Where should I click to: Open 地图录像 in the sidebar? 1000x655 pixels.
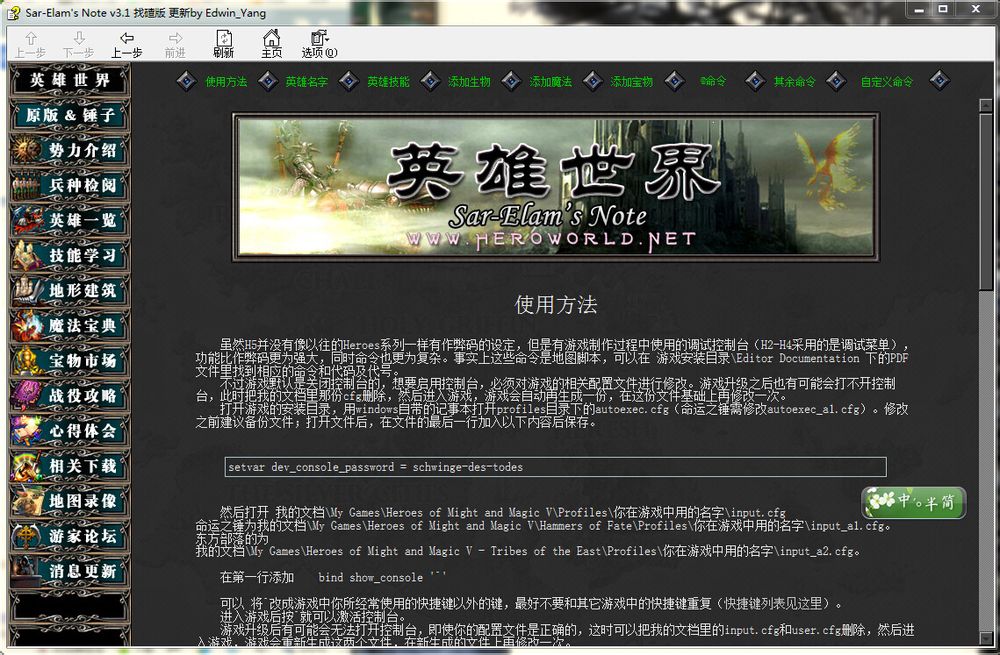pos(70,501)
